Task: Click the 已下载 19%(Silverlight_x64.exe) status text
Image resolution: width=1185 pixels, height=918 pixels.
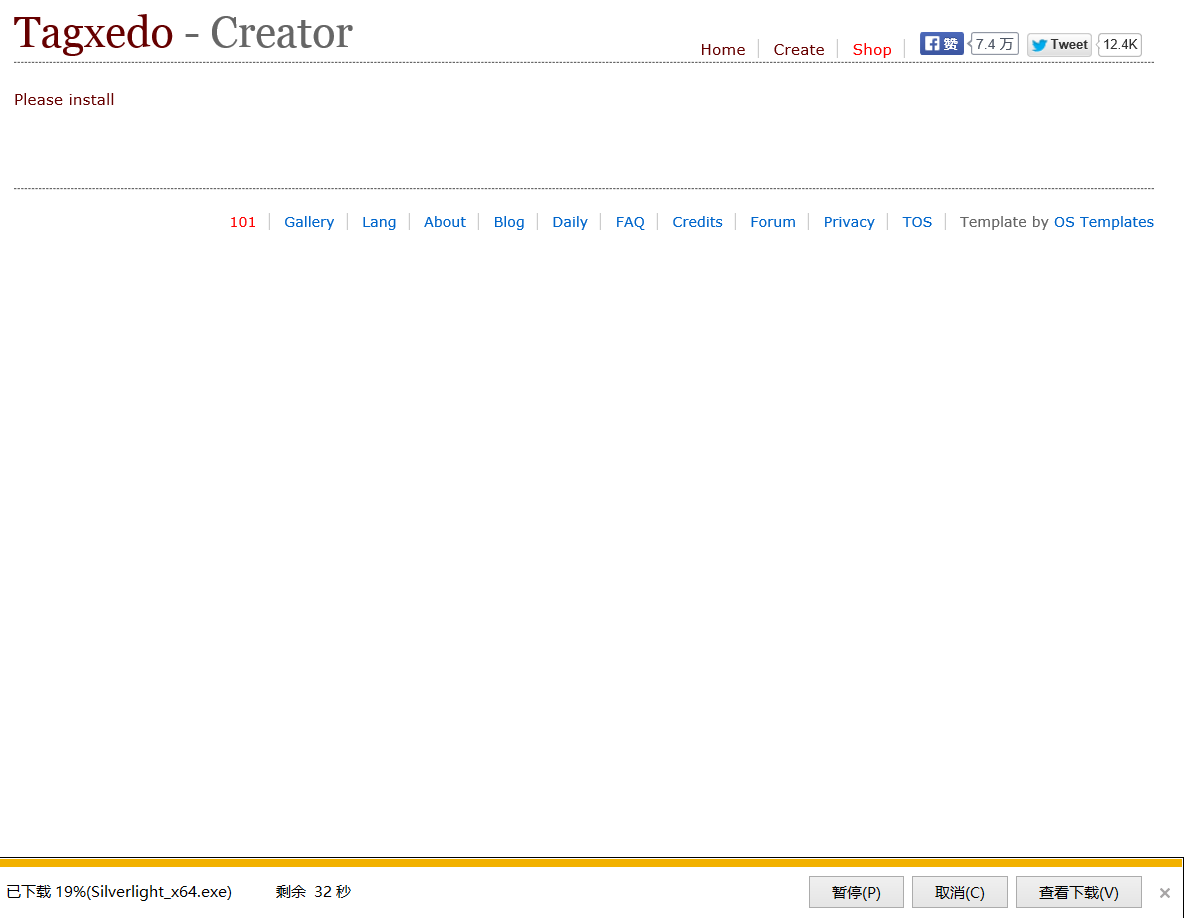Action: [x=119, y=892]
